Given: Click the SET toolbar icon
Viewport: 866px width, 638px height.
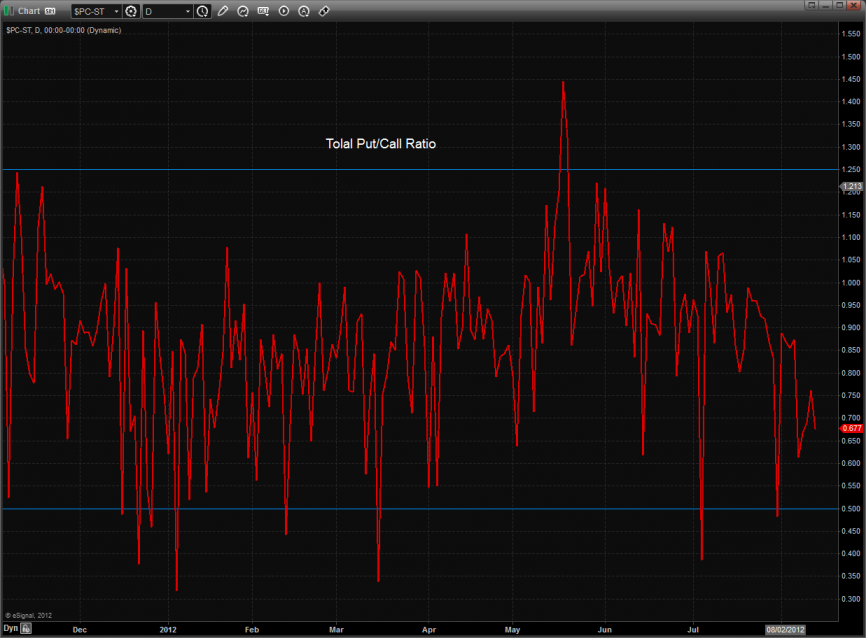Looking at the screenshot, I should (x=263, y=11).
